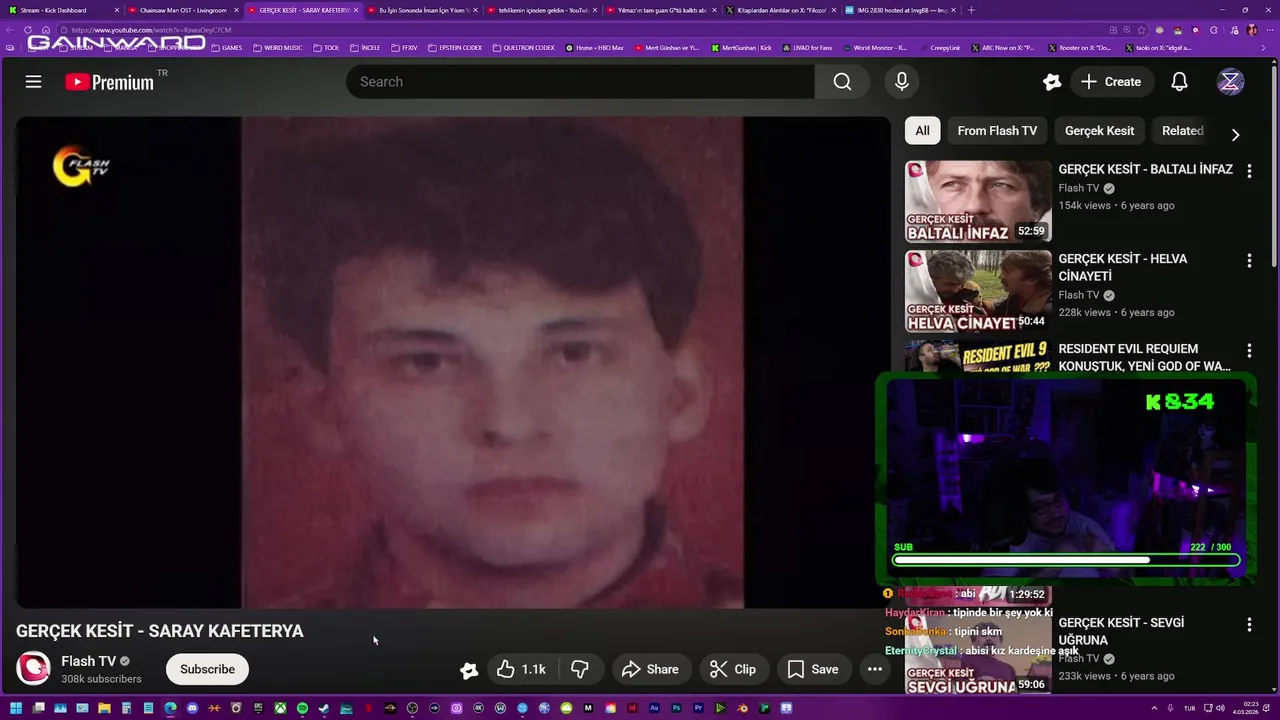This screenshot has width=1280, height=720.
Task: Click the video player area
Action: [452, 362]
